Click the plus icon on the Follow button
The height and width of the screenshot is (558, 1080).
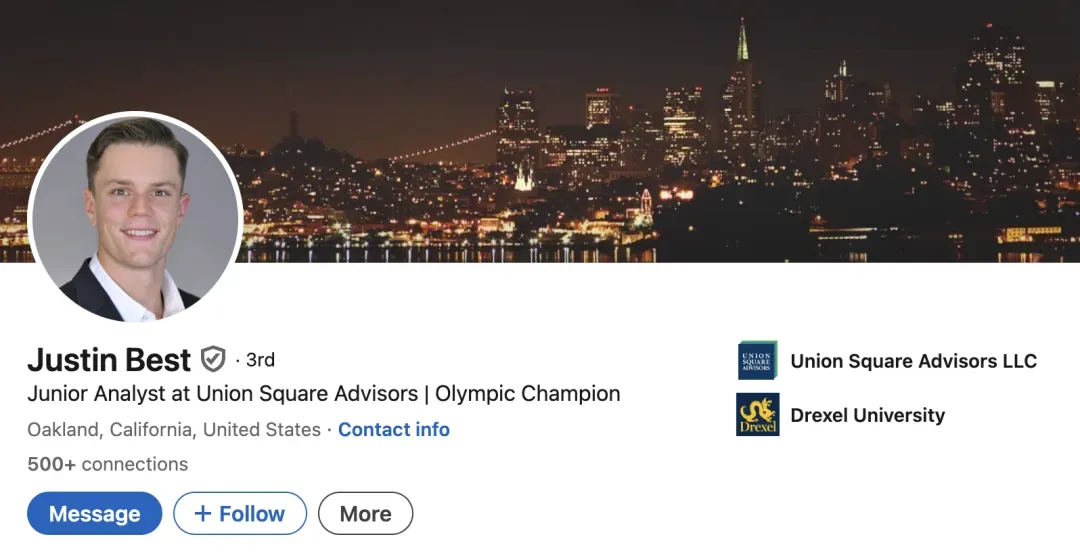(203, 514)
